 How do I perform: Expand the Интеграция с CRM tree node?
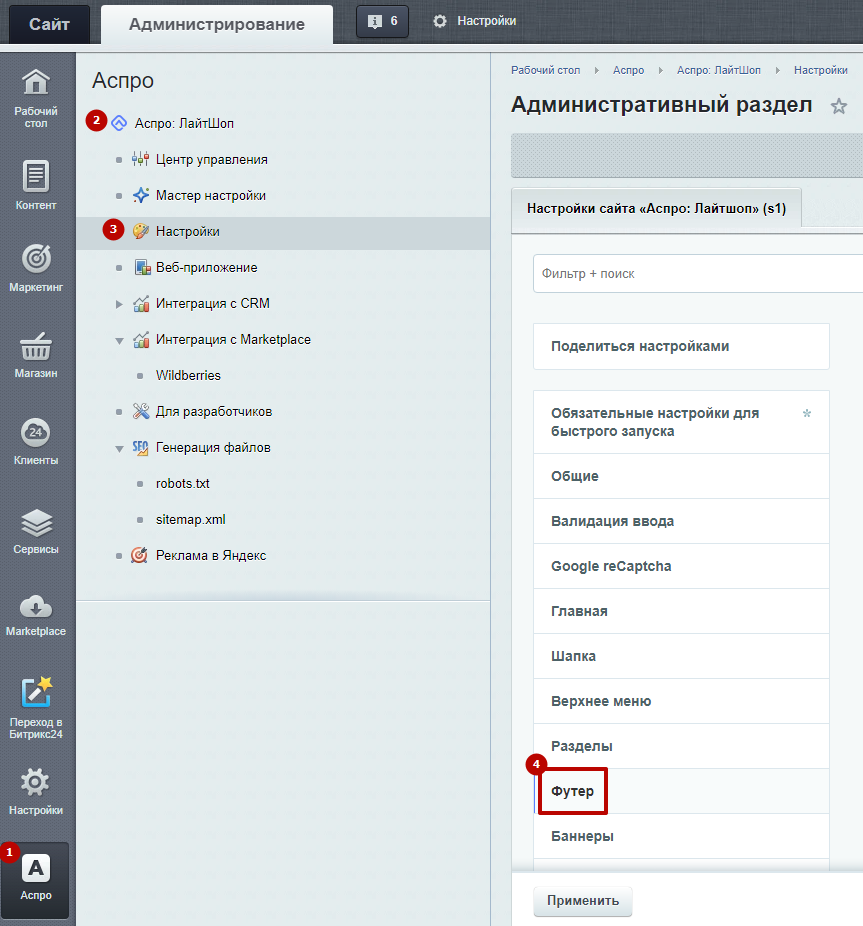coord(119,304)
